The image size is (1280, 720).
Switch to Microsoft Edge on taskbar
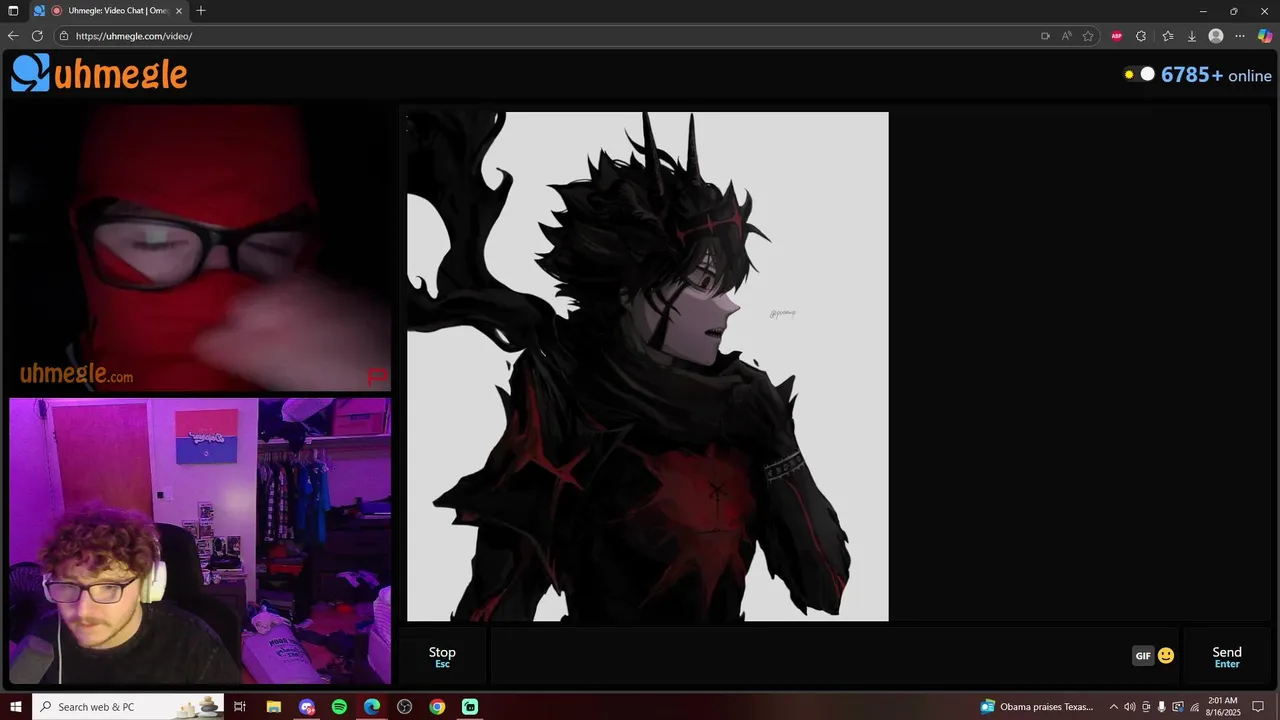coord(372,707)
